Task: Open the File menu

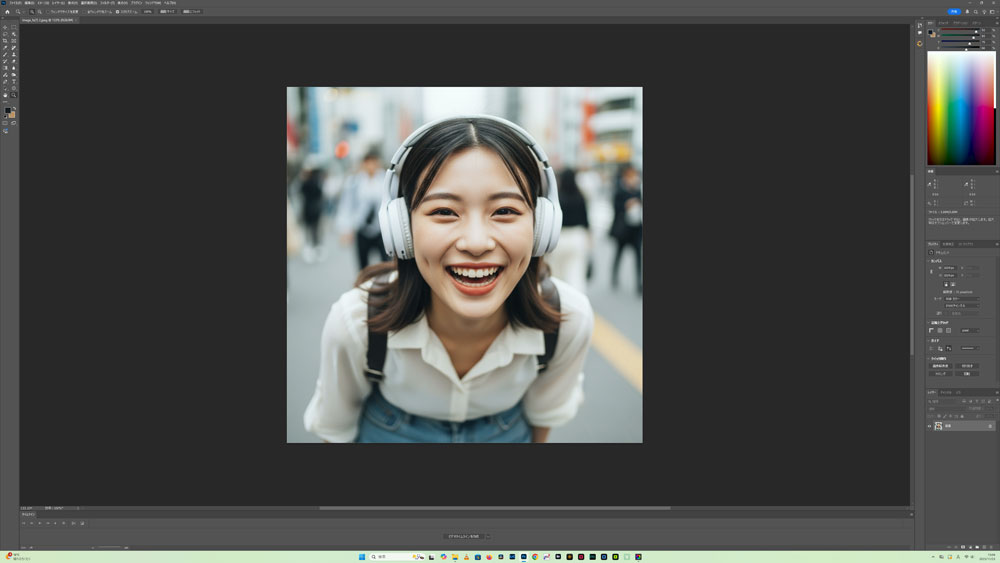Action: (x=15, y=3)
